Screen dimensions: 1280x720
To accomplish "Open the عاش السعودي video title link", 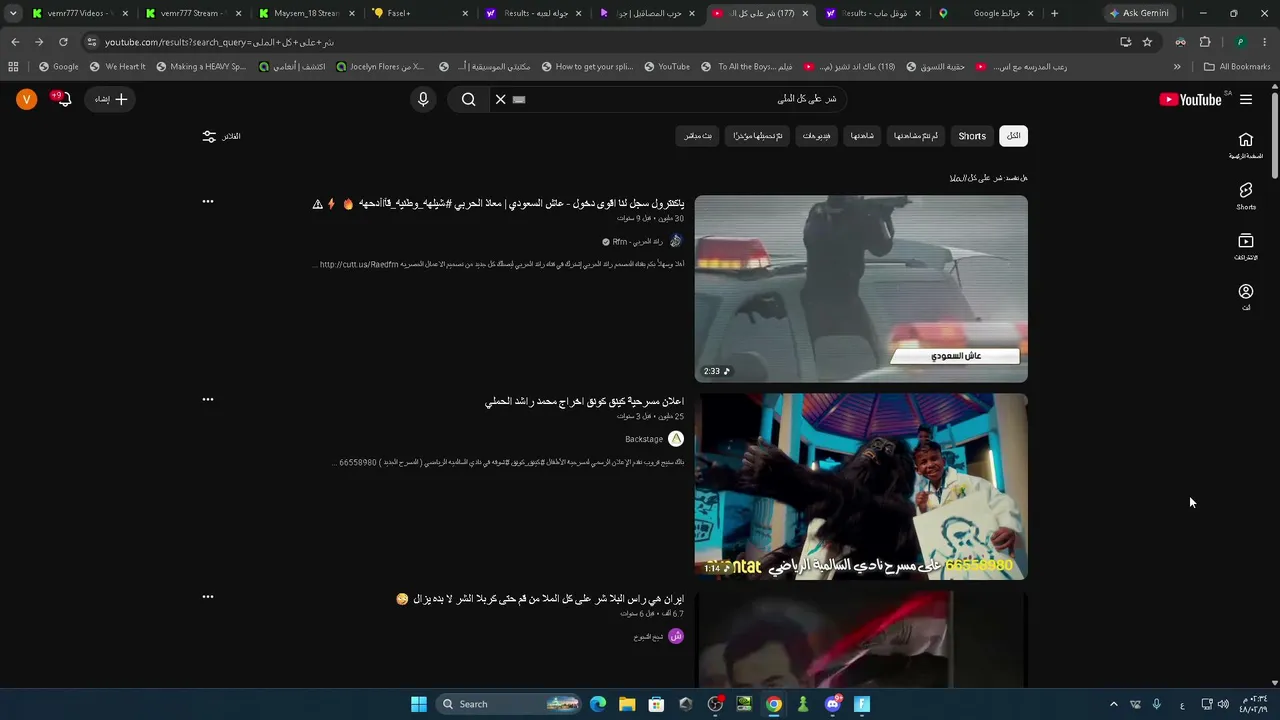I will 498,204.
